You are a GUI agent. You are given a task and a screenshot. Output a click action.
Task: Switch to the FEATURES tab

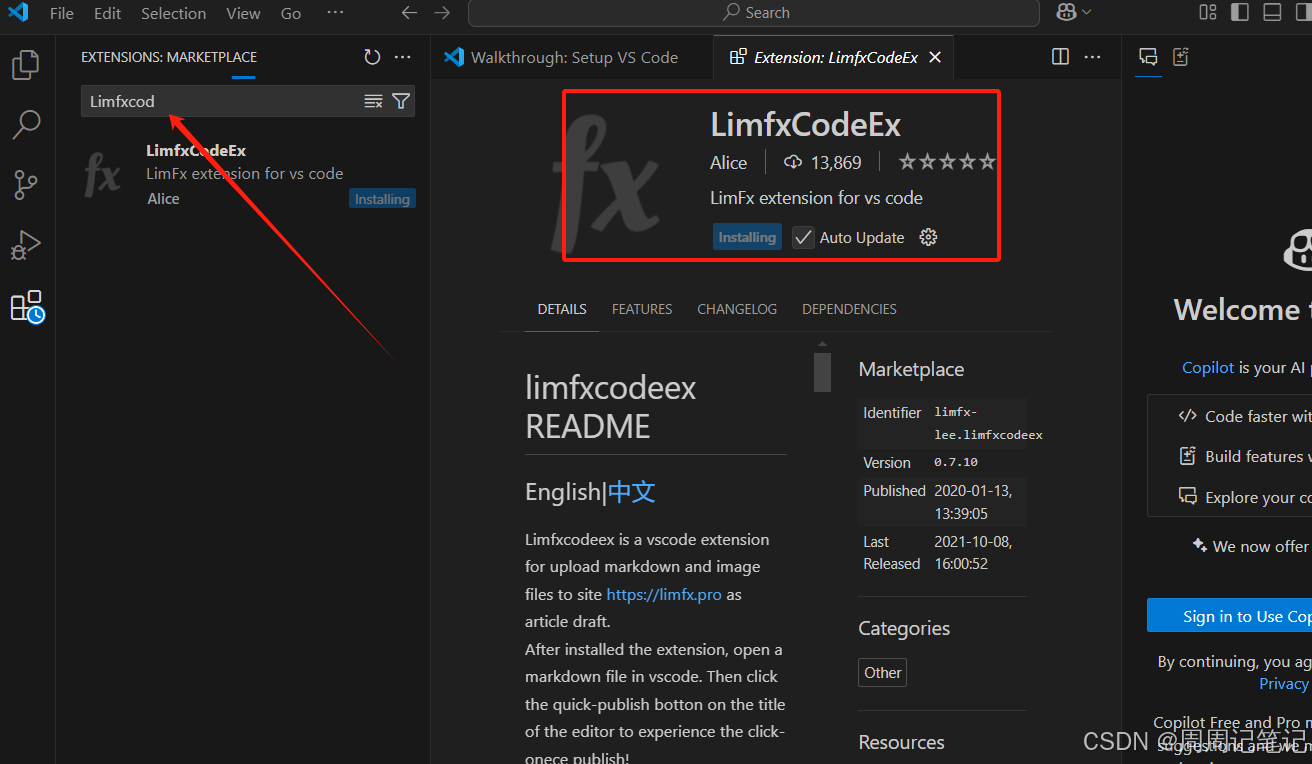tap(642, 309)
